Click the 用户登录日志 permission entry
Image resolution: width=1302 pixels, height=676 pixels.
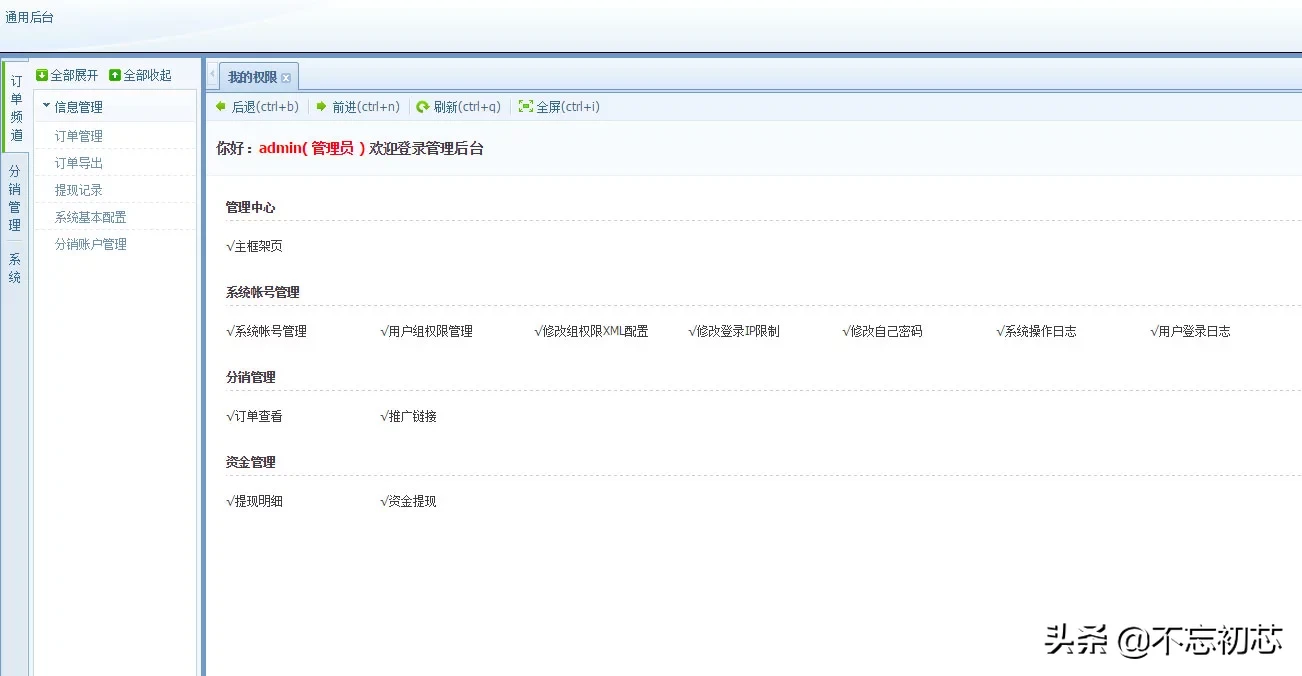tap(1190, 331)
